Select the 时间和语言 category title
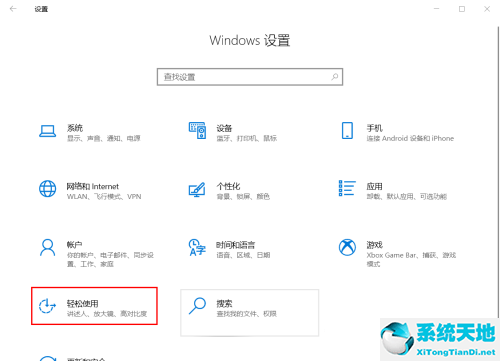 point(235,245)
